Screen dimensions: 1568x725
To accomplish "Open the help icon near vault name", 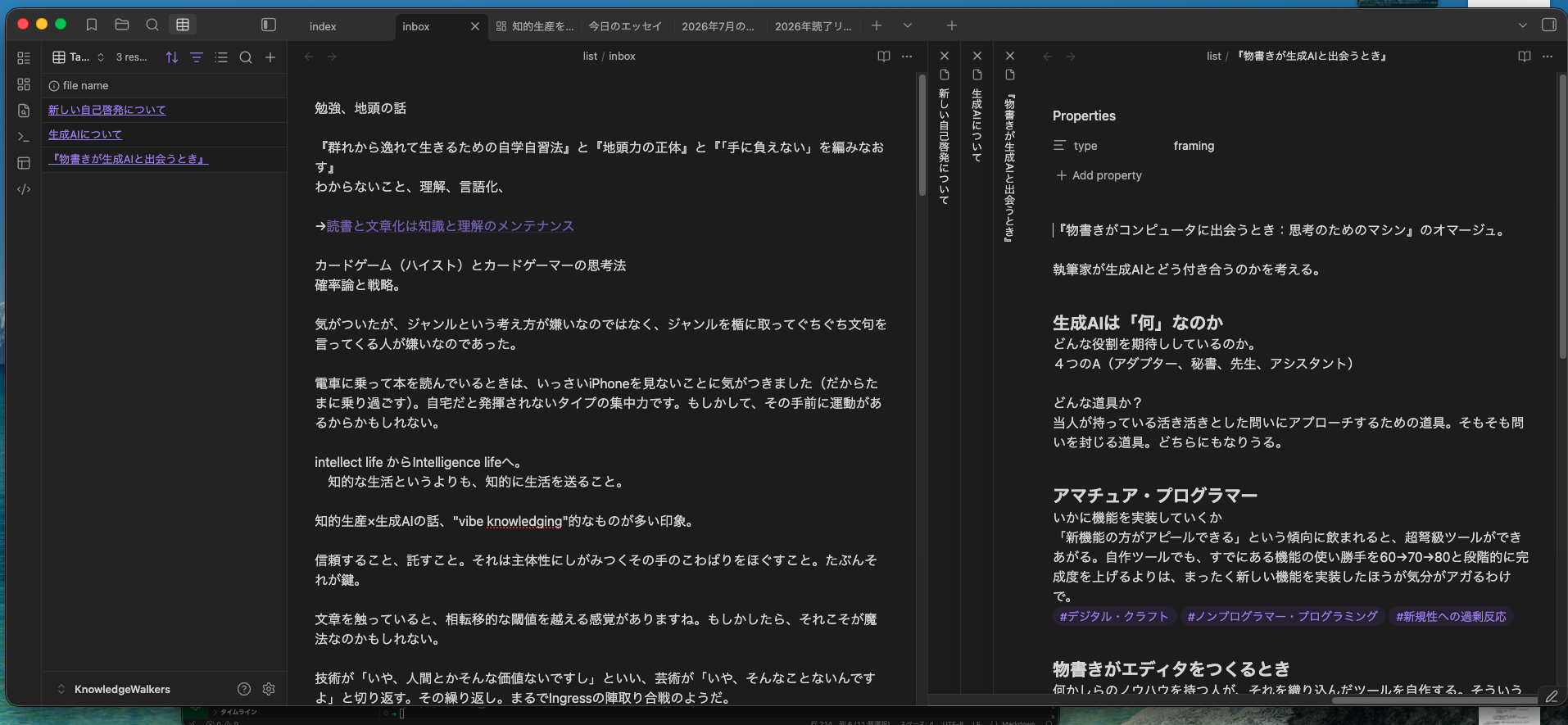I will (244, 689).
